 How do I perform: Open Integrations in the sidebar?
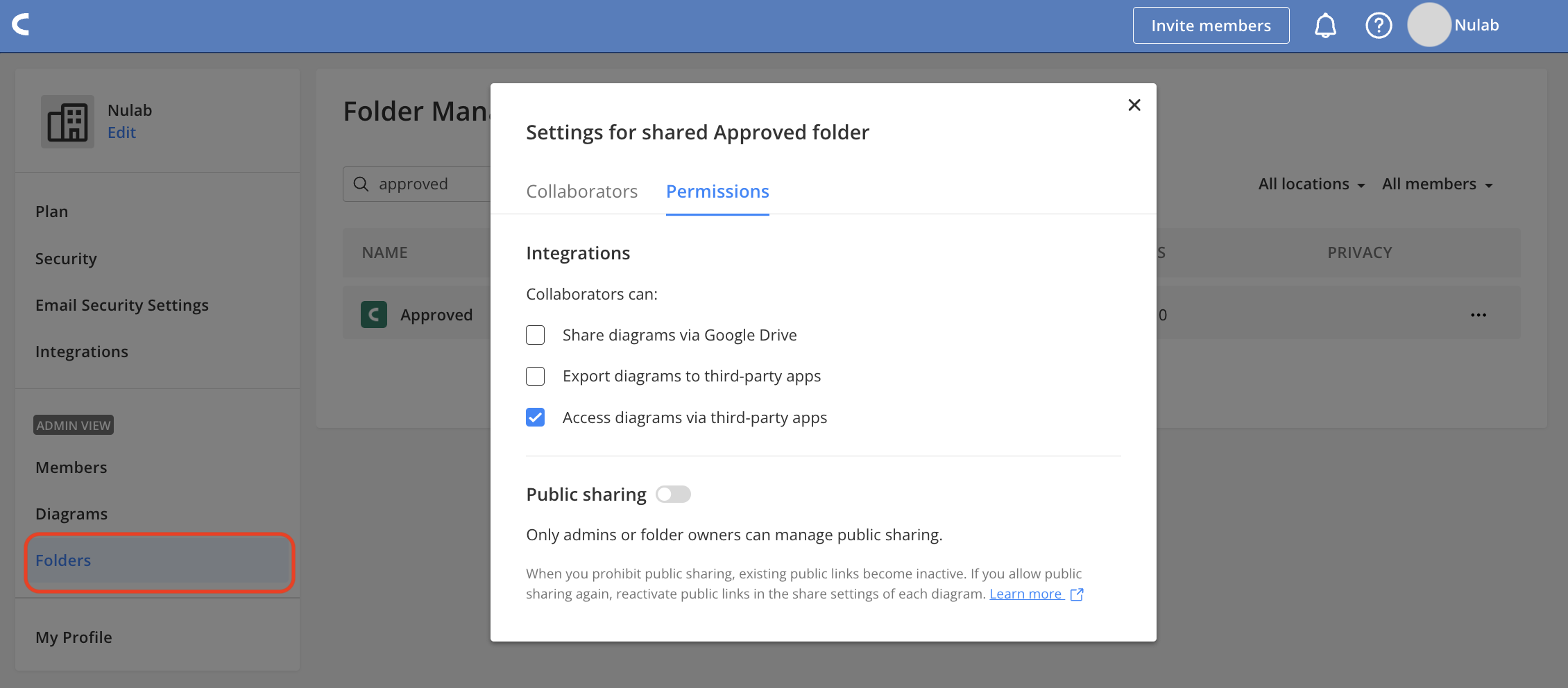[x=82, y=352]
